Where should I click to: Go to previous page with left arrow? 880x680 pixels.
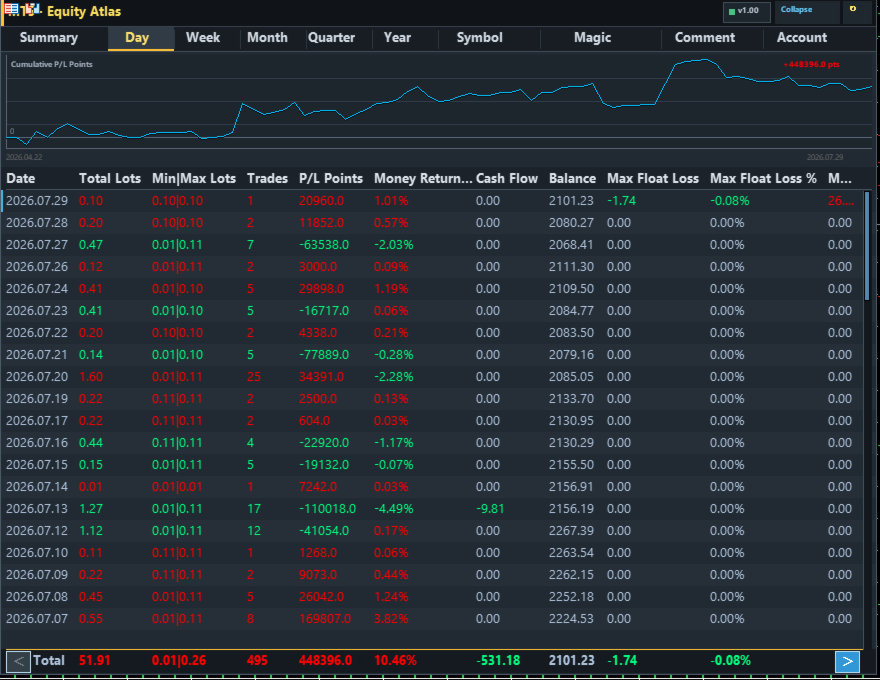click(x=19, y=661)
